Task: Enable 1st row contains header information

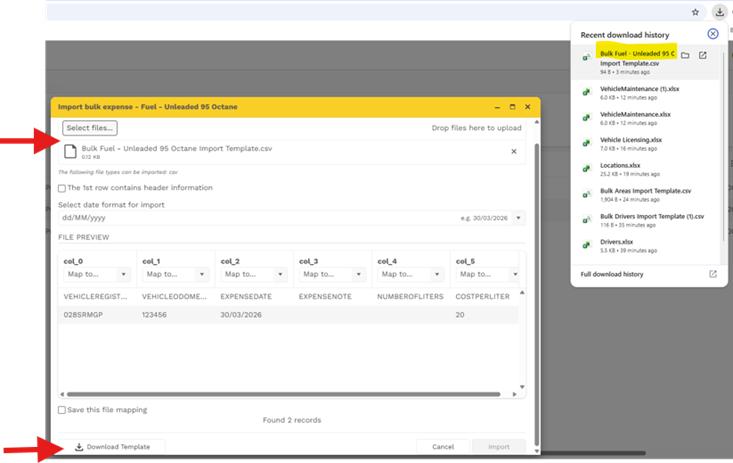Action: click(62, 188)
